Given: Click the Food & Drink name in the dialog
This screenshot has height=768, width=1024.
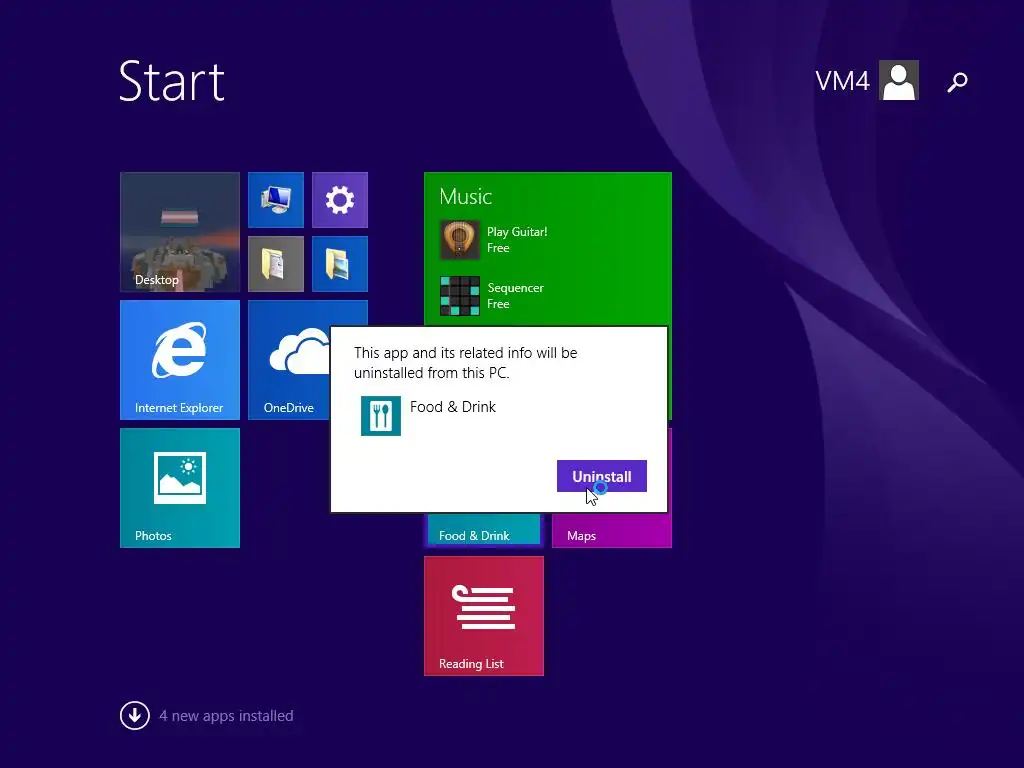Looking at the screenshot, I should 453,407.
